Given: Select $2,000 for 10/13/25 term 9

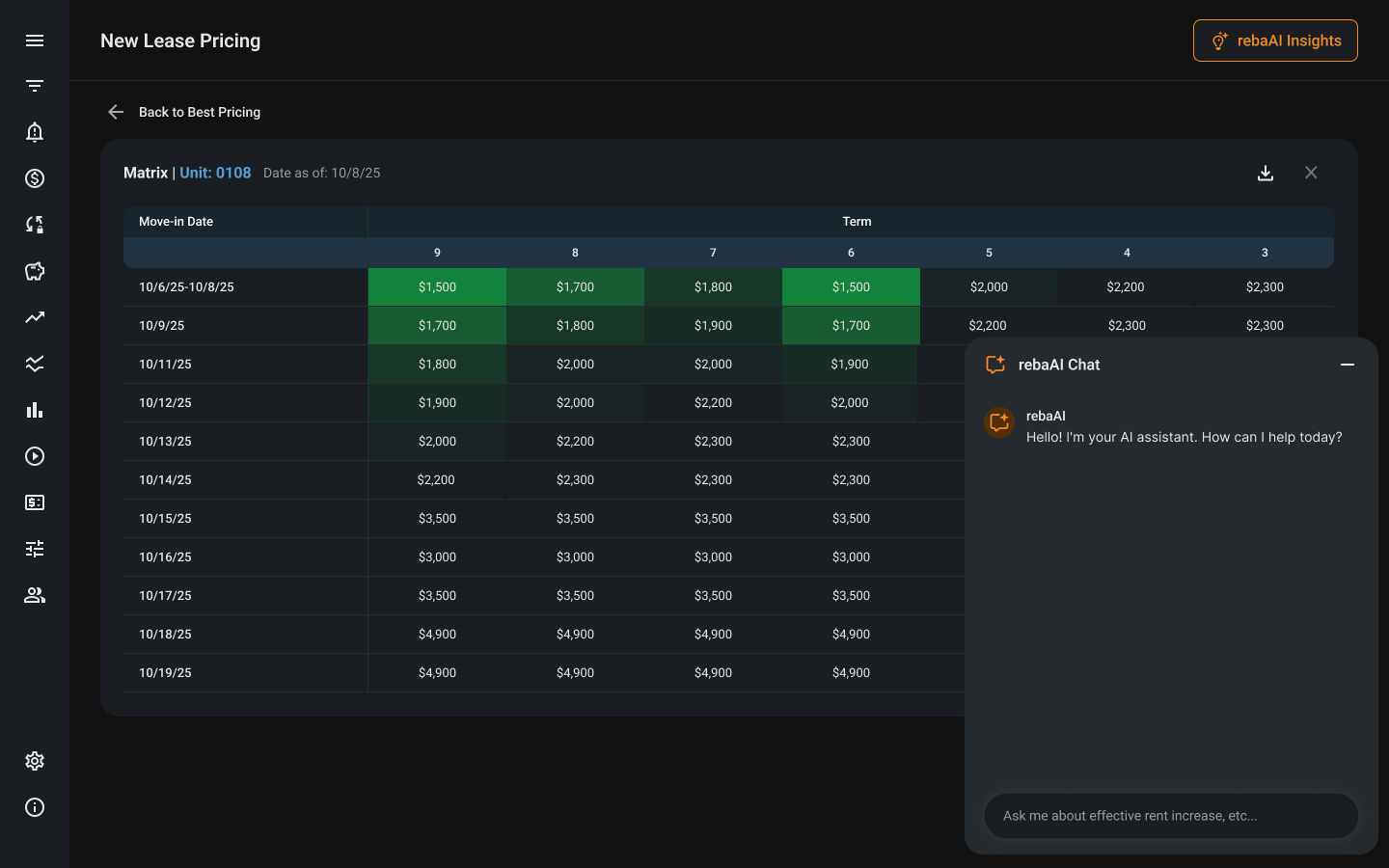Looking at the screenshot, I should click(437, 442).
